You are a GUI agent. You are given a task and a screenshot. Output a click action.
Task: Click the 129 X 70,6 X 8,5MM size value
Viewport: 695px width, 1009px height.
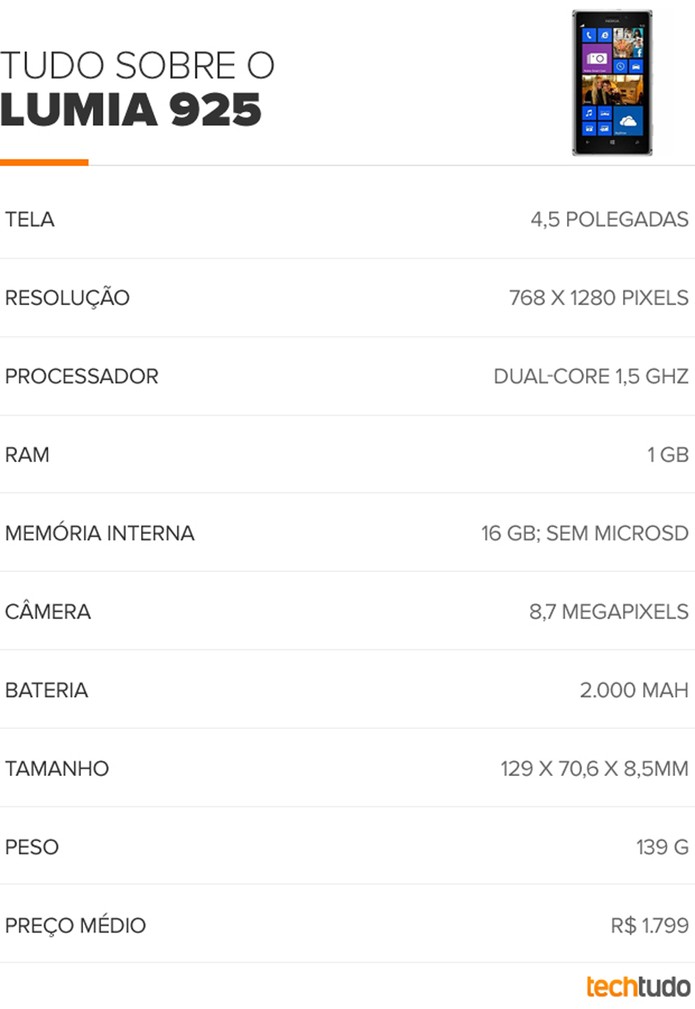pyautogui.click(x=595, y=769)
